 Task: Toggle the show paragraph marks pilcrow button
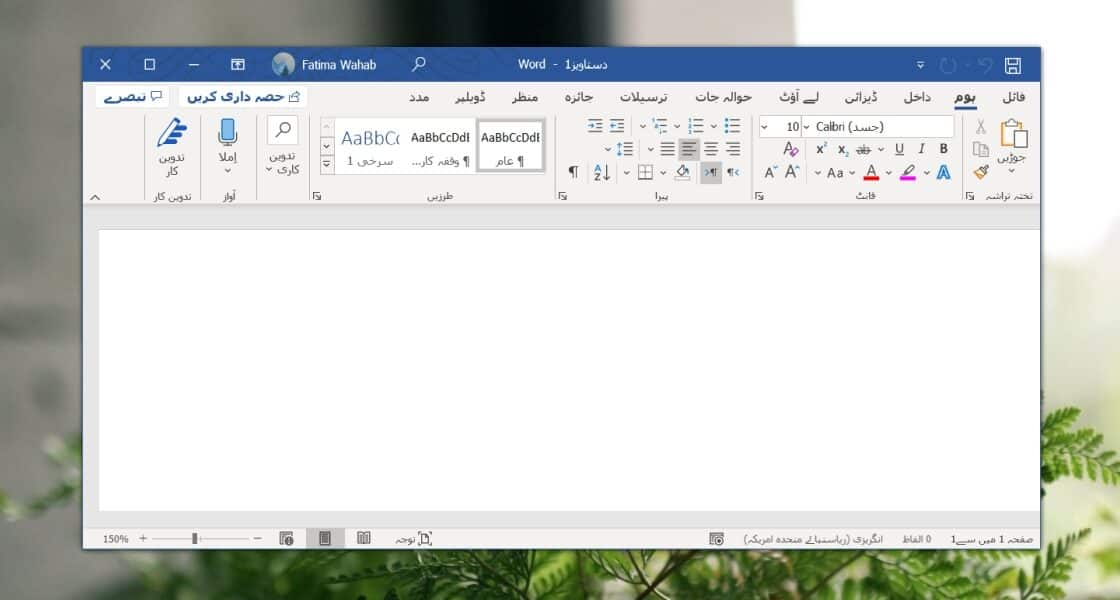[x=573, y=172]
